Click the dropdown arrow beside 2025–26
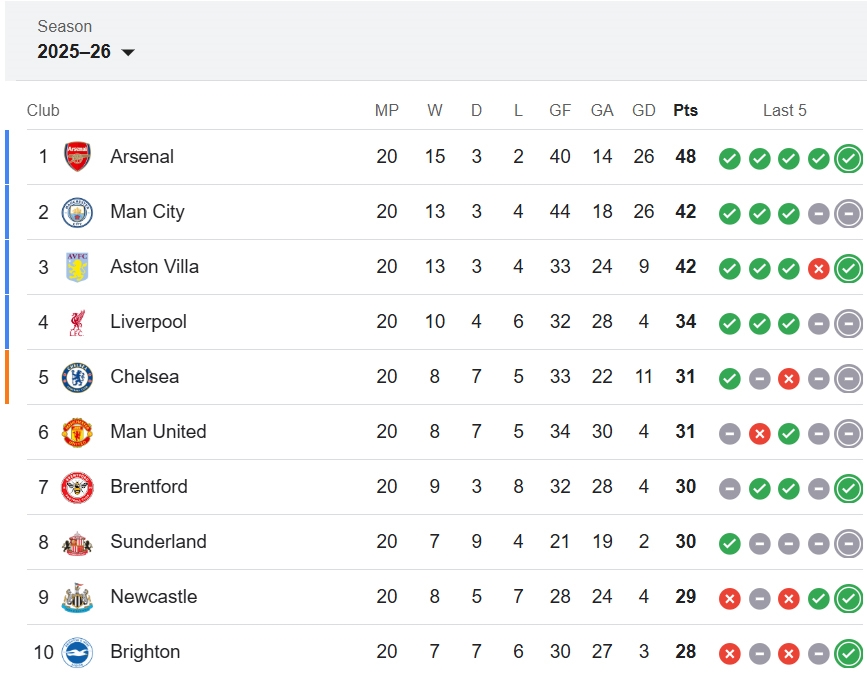This screenshot has height=674, width=867. coord(128,52)
